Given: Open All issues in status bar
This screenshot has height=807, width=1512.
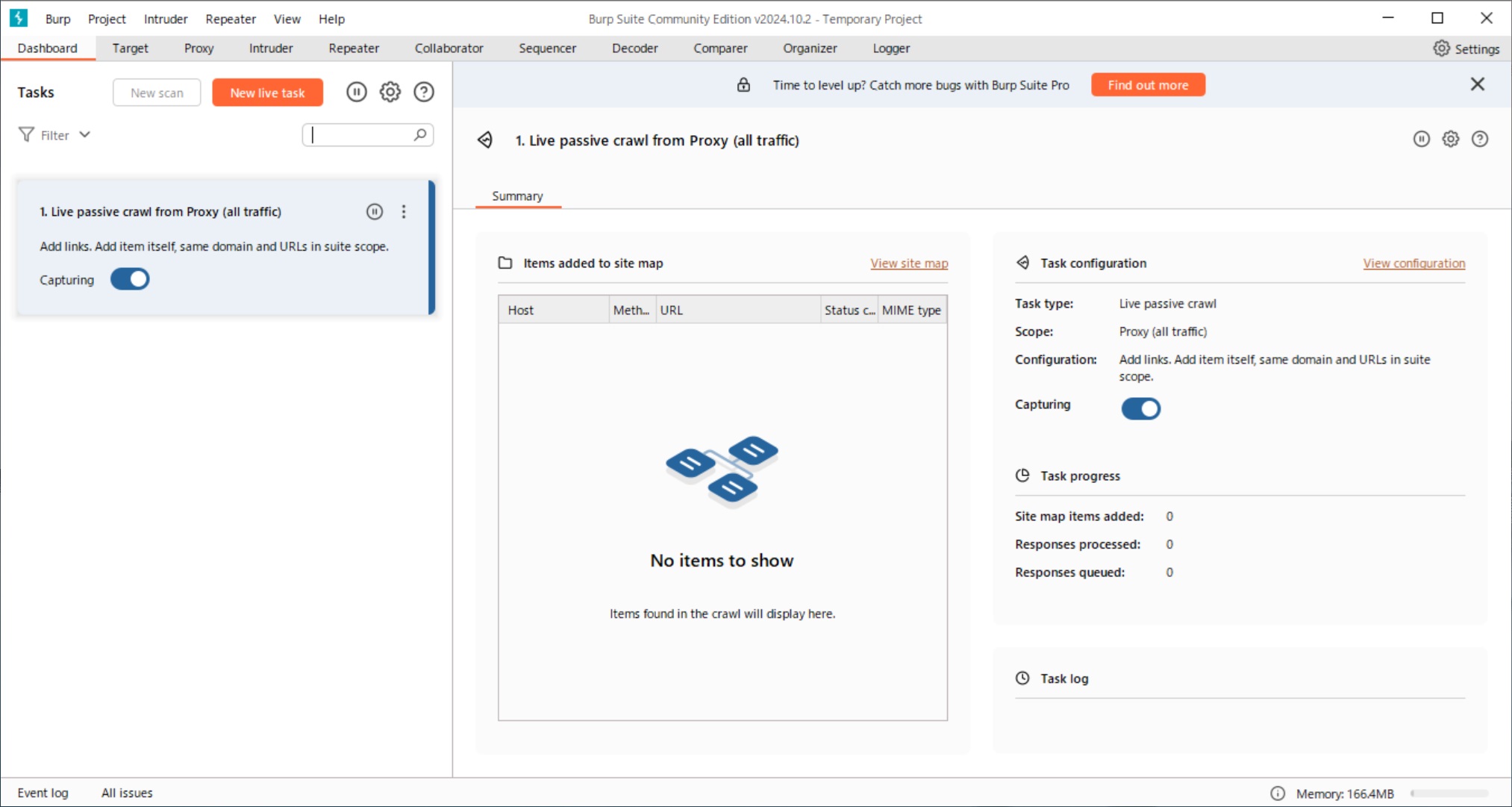Looking at the screenshot, I should [127, 793].
